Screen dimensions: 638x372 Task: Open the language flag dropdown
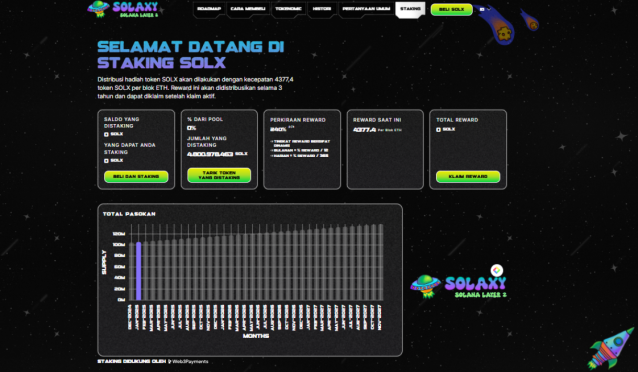tap(485, 9)
